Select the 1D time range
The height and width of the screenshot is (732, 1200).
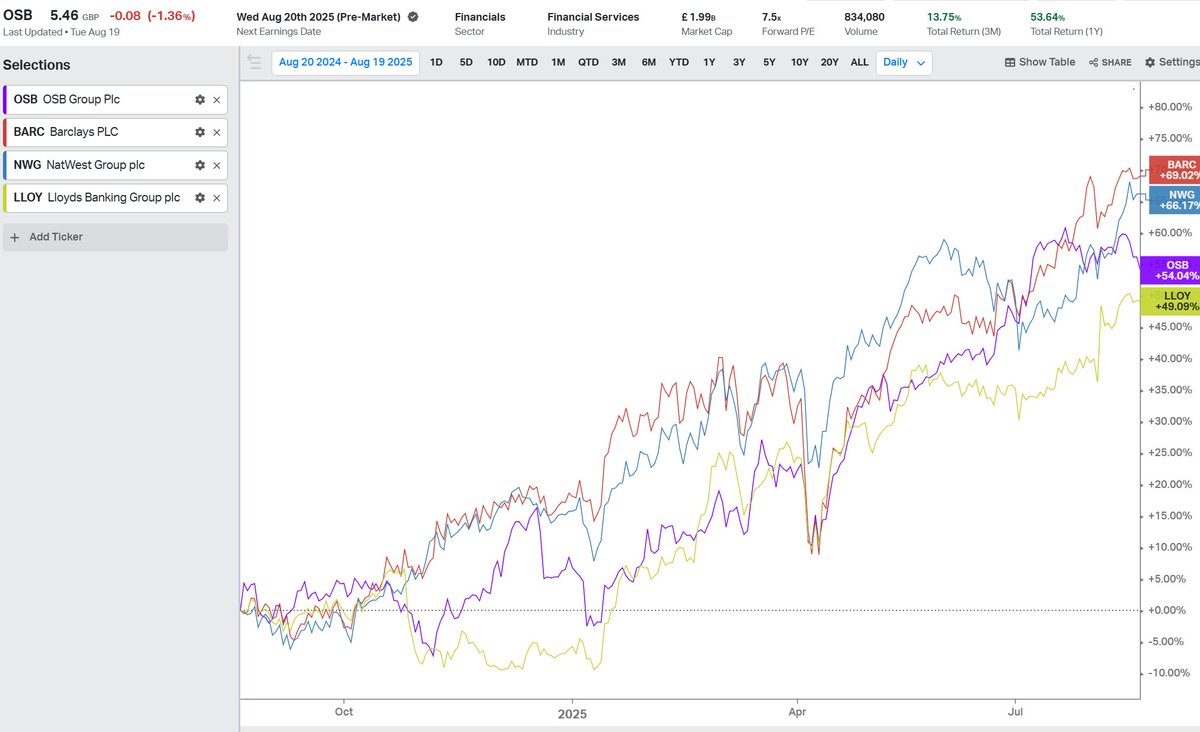(x=436, y=62)
